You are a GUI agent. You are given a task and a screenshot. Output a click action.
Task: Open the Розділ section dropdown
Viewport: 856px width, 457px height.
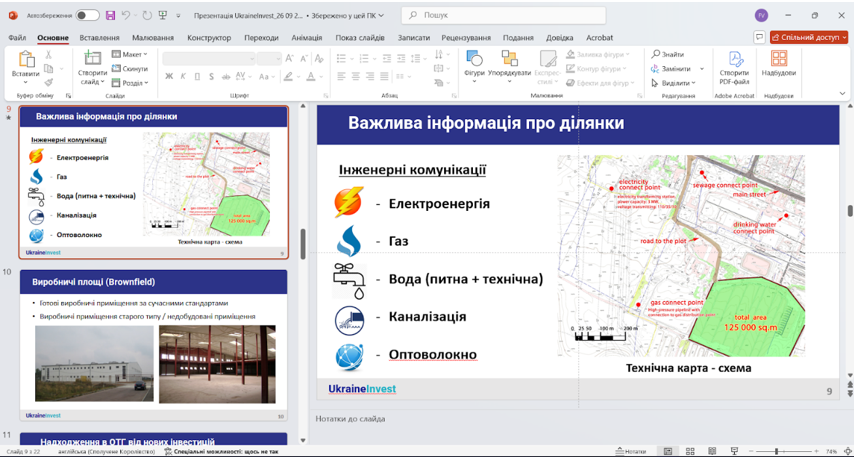pyautogui.click(x=130, y=83)
